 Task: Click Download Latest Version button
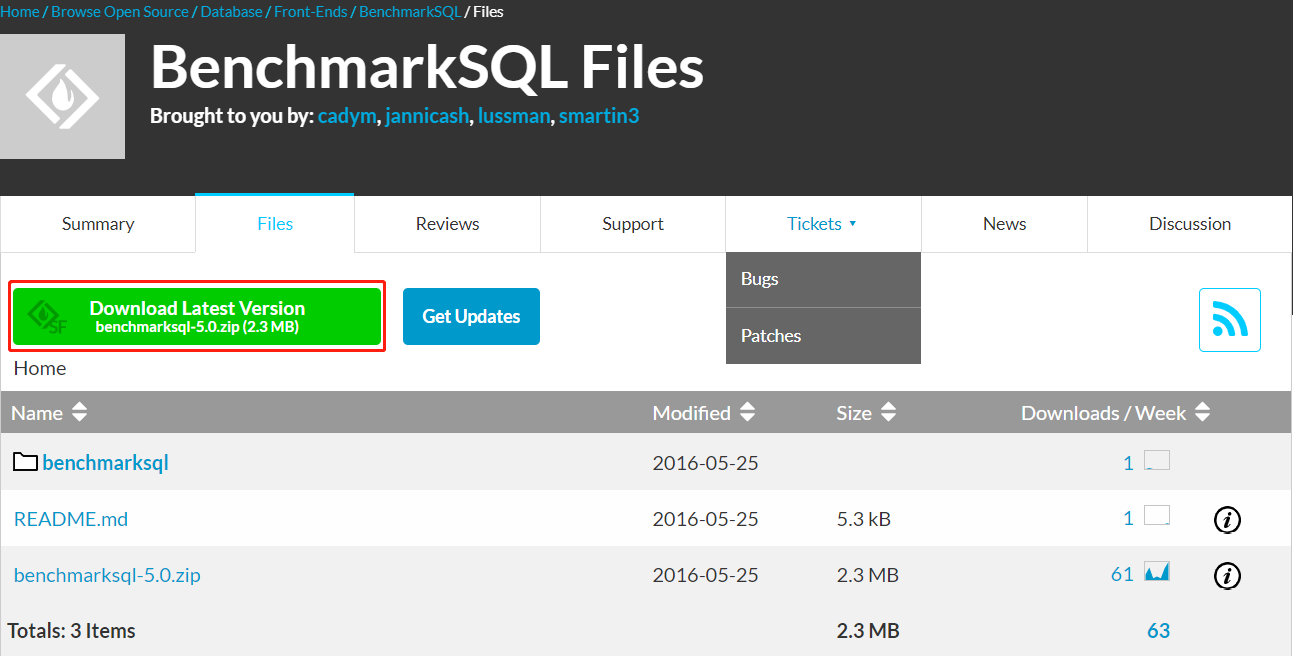coord(197,317)
